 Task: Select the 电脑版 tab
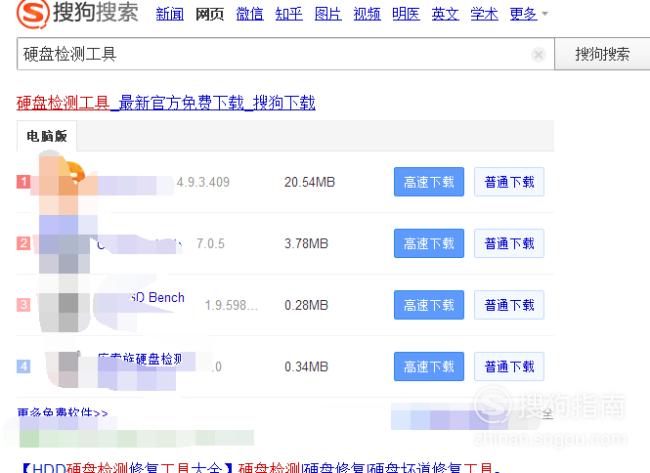pos(46,136)
